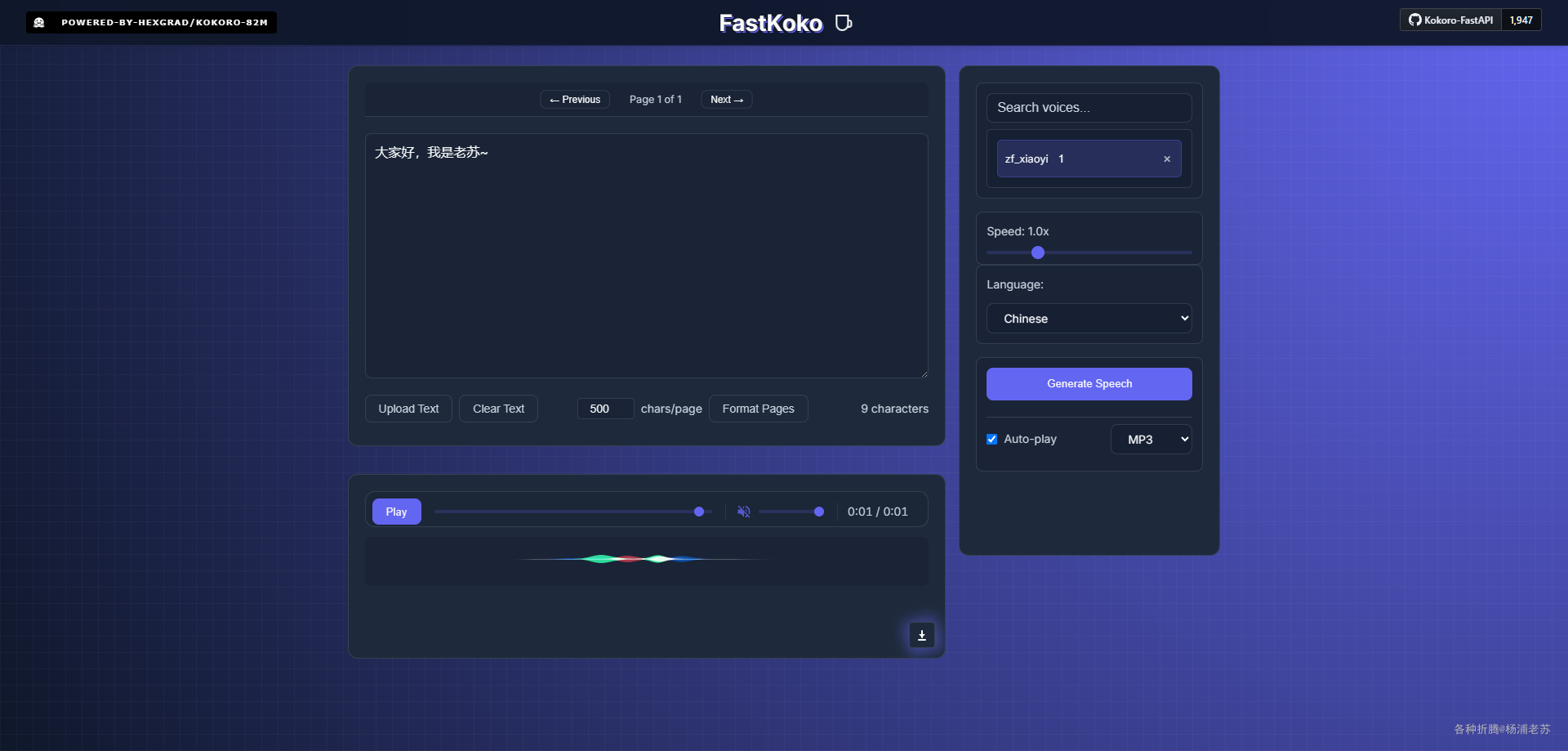Remove the zf_xiaoyi voice with its X

pyautogui.click(x=1166, y=159)
